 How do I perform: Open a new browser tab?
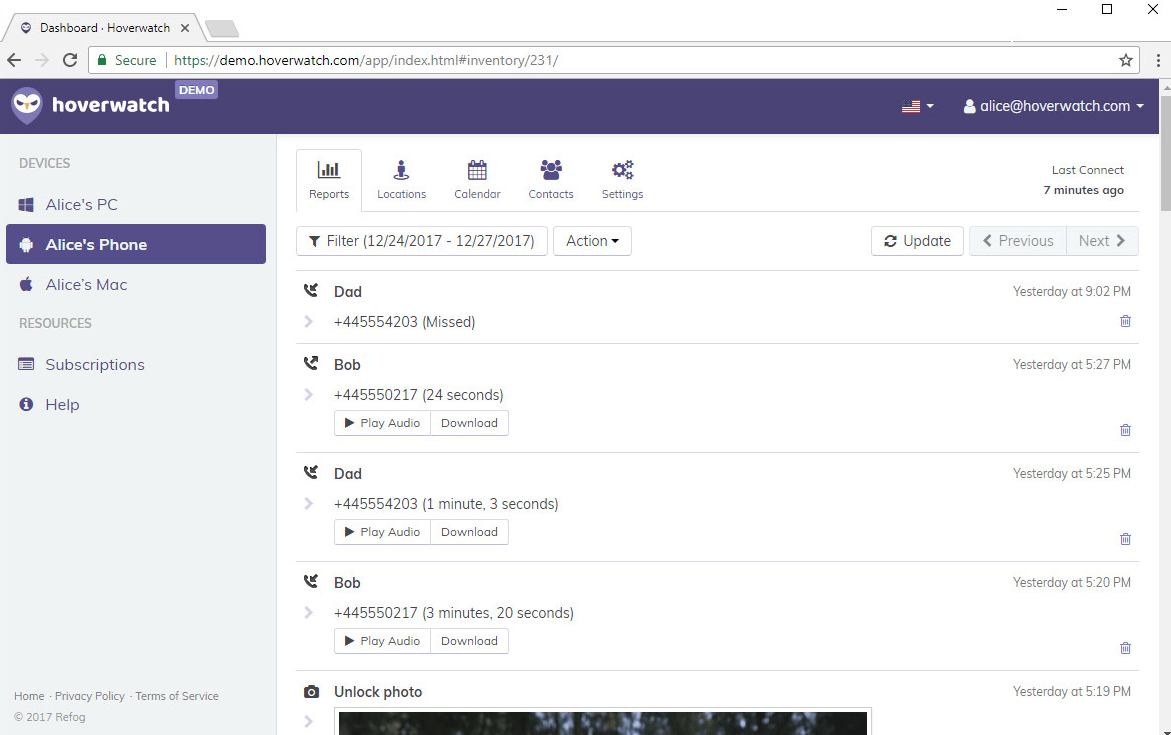[x=222, y=29]
